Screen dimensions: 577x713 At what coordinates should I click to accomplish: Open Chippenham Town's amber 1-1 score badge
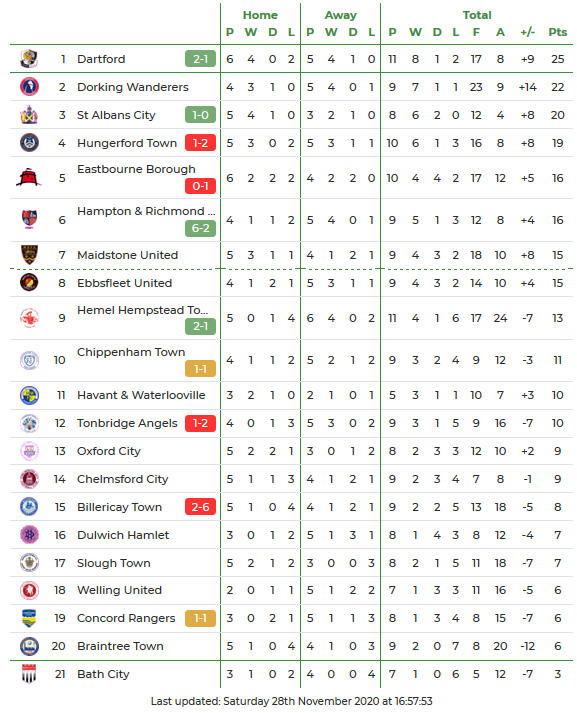click(200, 369)
